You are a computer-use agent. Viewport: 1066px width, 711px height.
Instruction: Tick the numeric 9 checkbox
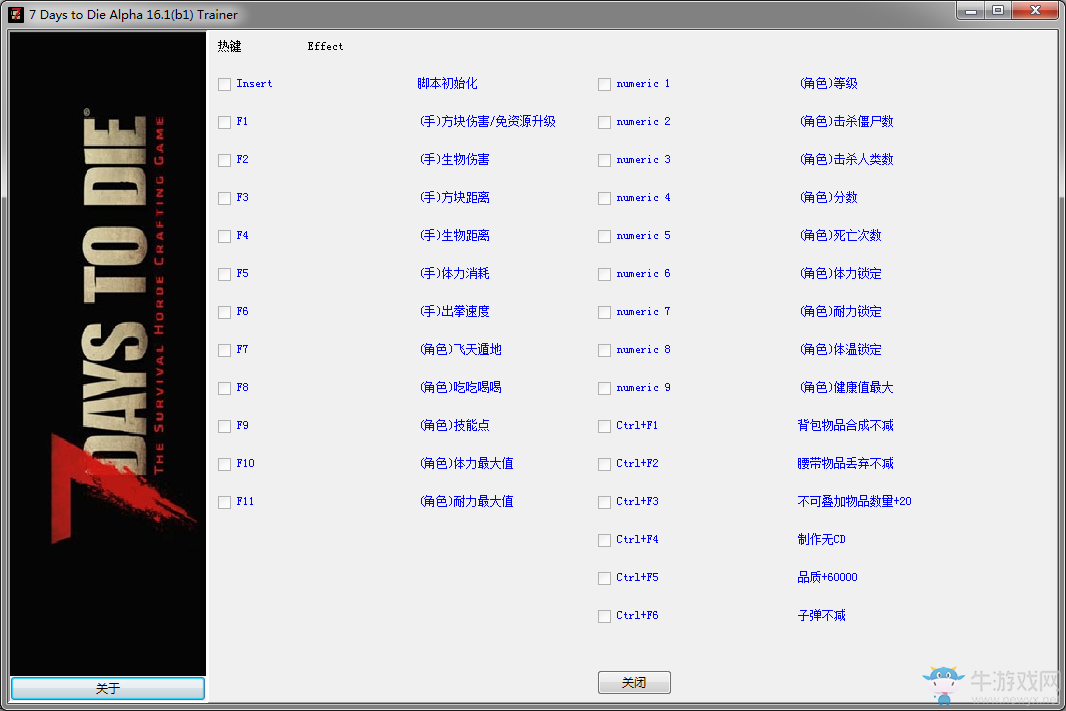coord(604,389)
